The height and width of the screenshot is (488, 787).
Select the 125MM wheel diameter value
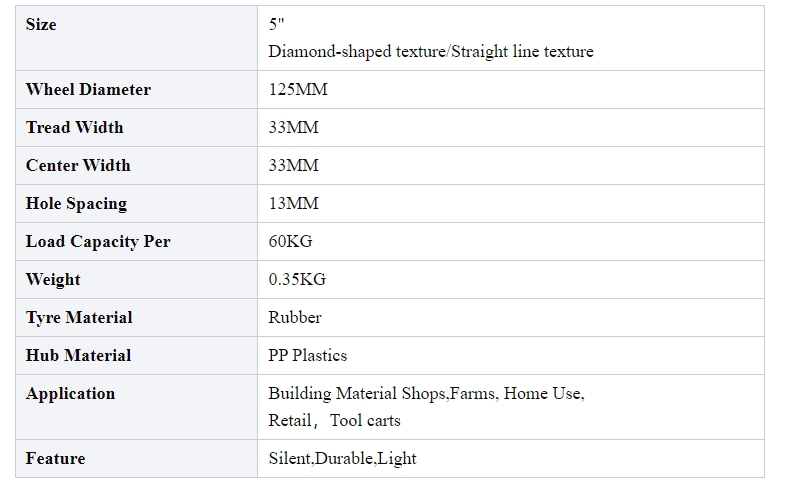[298, 89]
